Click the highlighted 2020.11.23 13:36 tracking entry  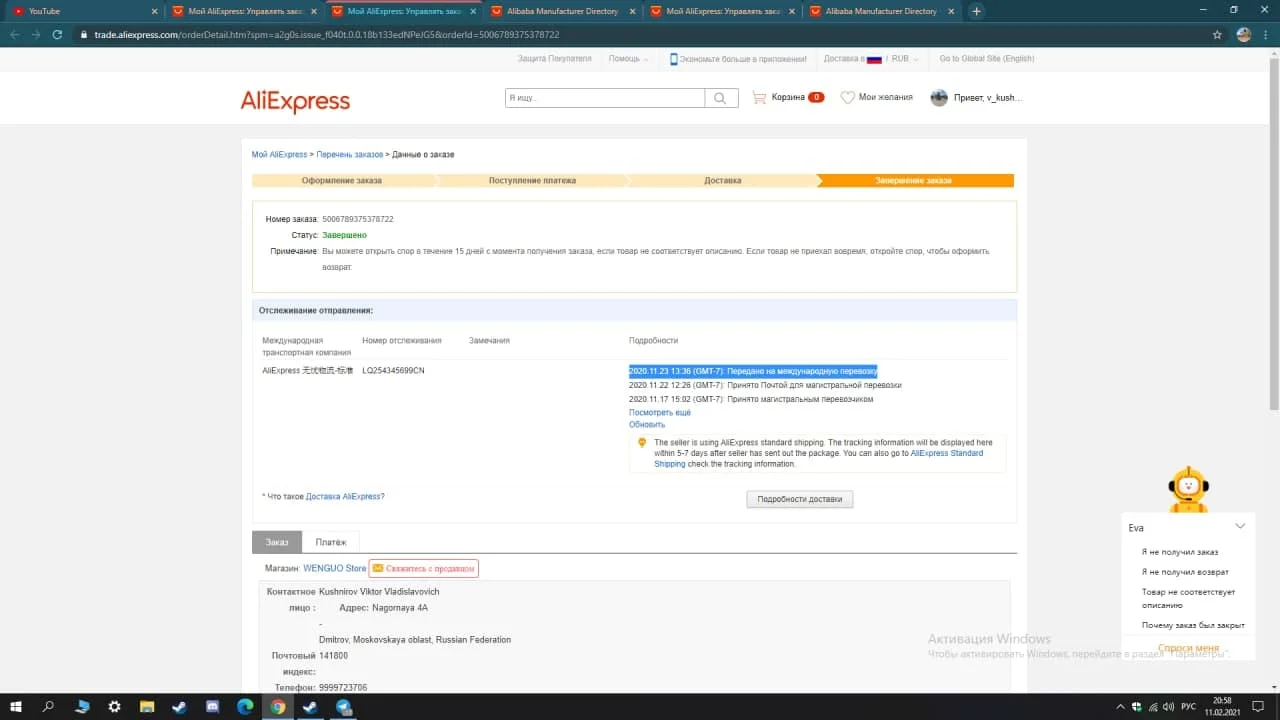pyautogui.click(x=753, y=371)
